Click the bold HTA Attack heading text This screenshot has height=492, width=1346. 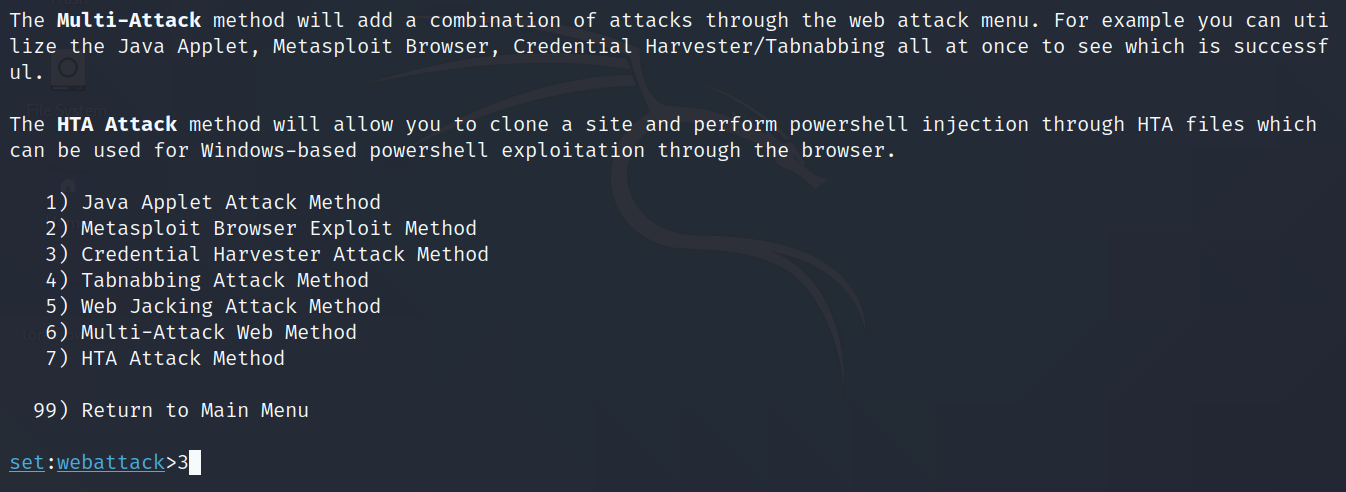pyautogui.click(x=117, y=125)
